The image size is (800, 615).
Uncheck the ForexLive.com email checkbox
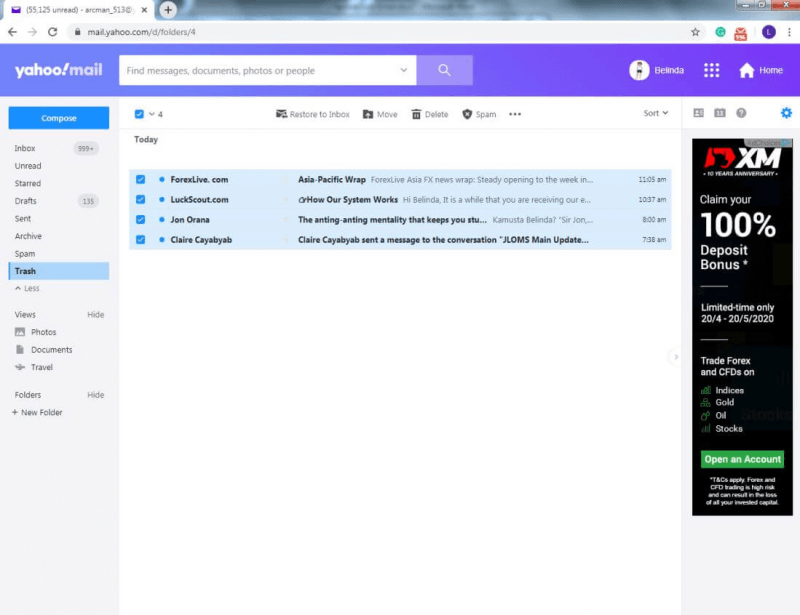click(140, 179)
